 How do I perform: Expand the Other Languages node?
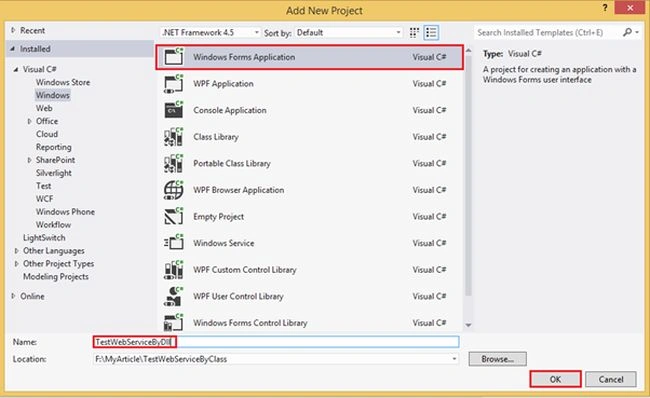(x=17, y=251)
